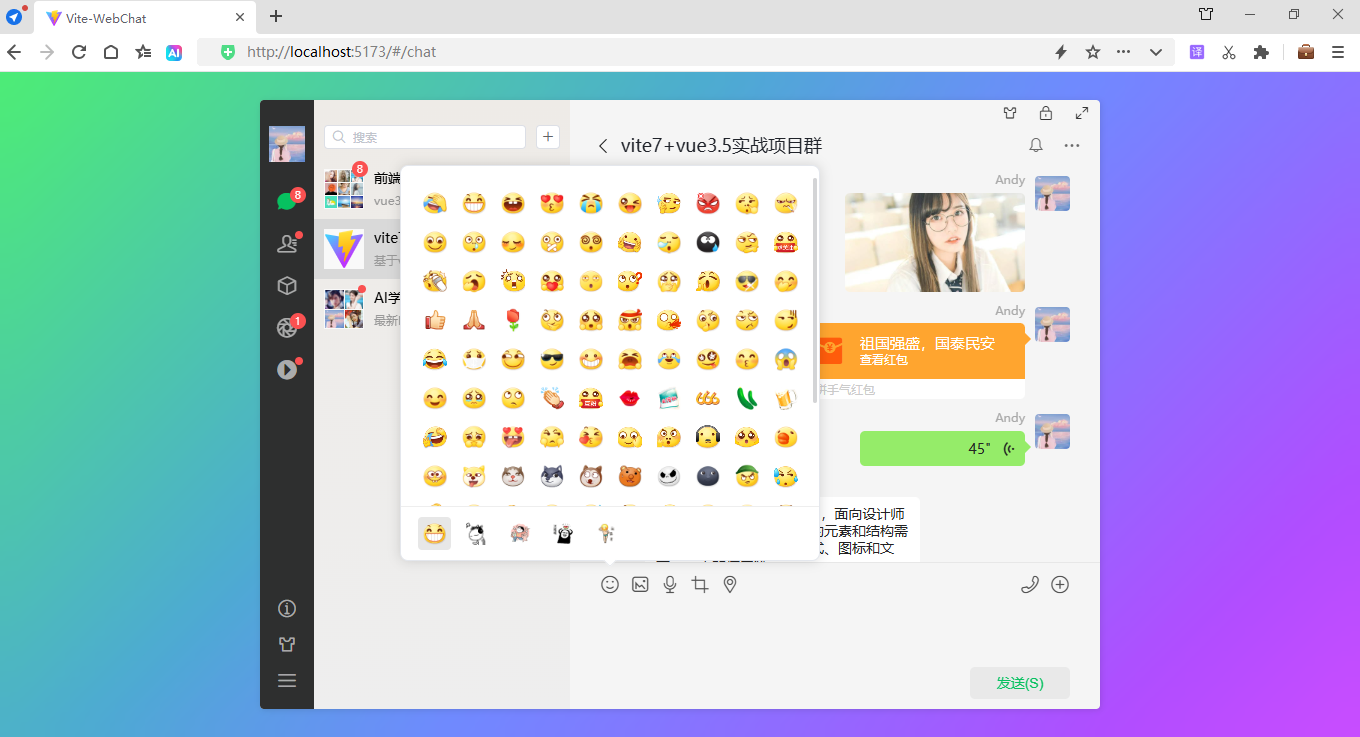Switch to the pink character sticker tab

tap(520, 533)
